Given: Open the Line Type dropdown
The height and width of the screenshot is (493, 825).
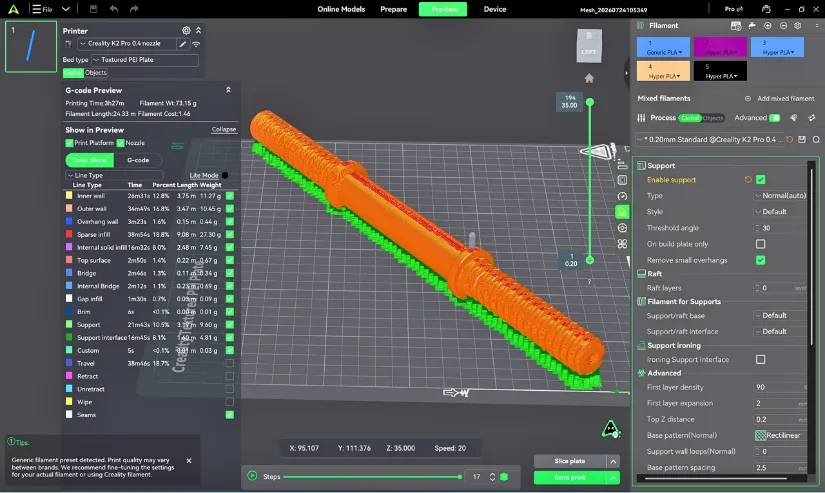Looking at the screenshot, I should [x=114, y=175].
